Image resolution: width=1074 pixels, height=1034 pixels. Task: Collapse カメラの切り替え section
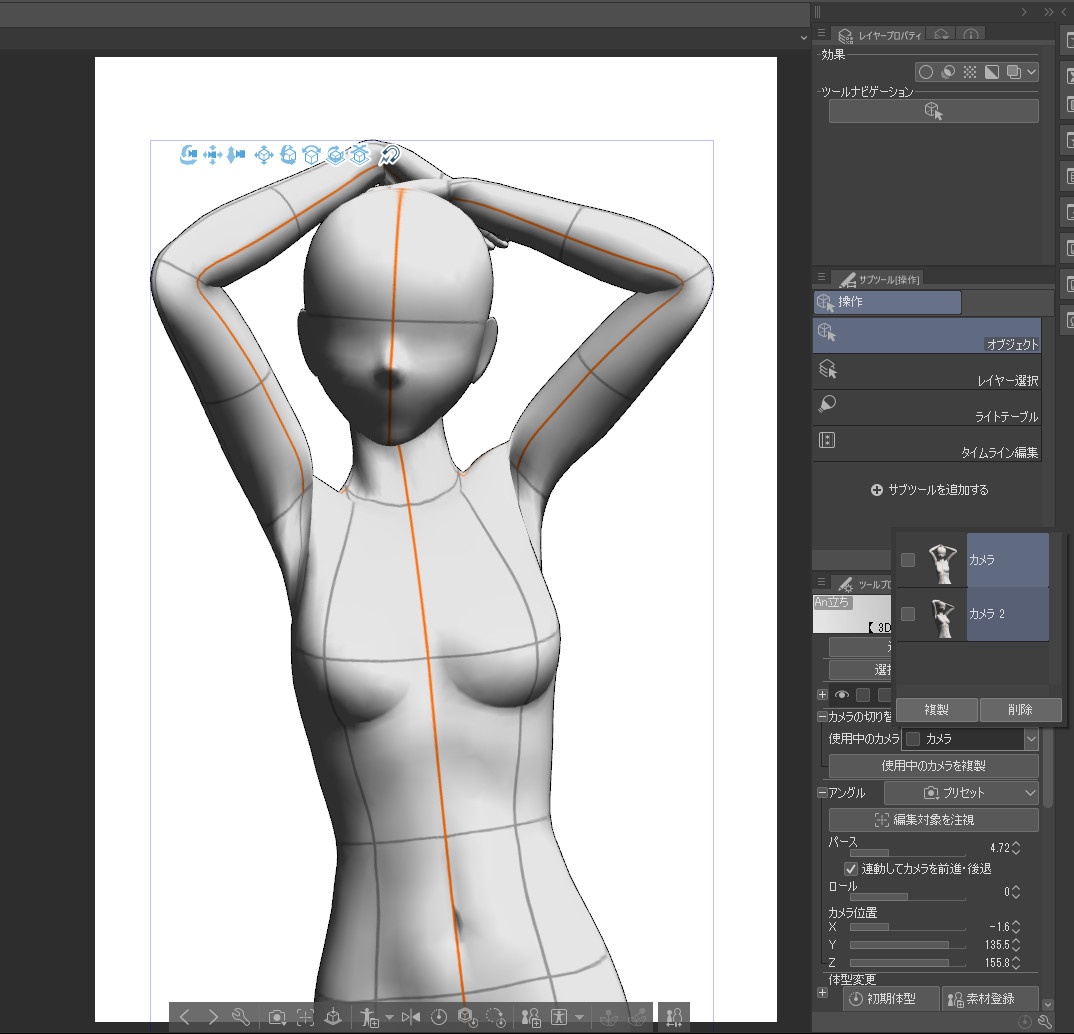coord(822,717)
